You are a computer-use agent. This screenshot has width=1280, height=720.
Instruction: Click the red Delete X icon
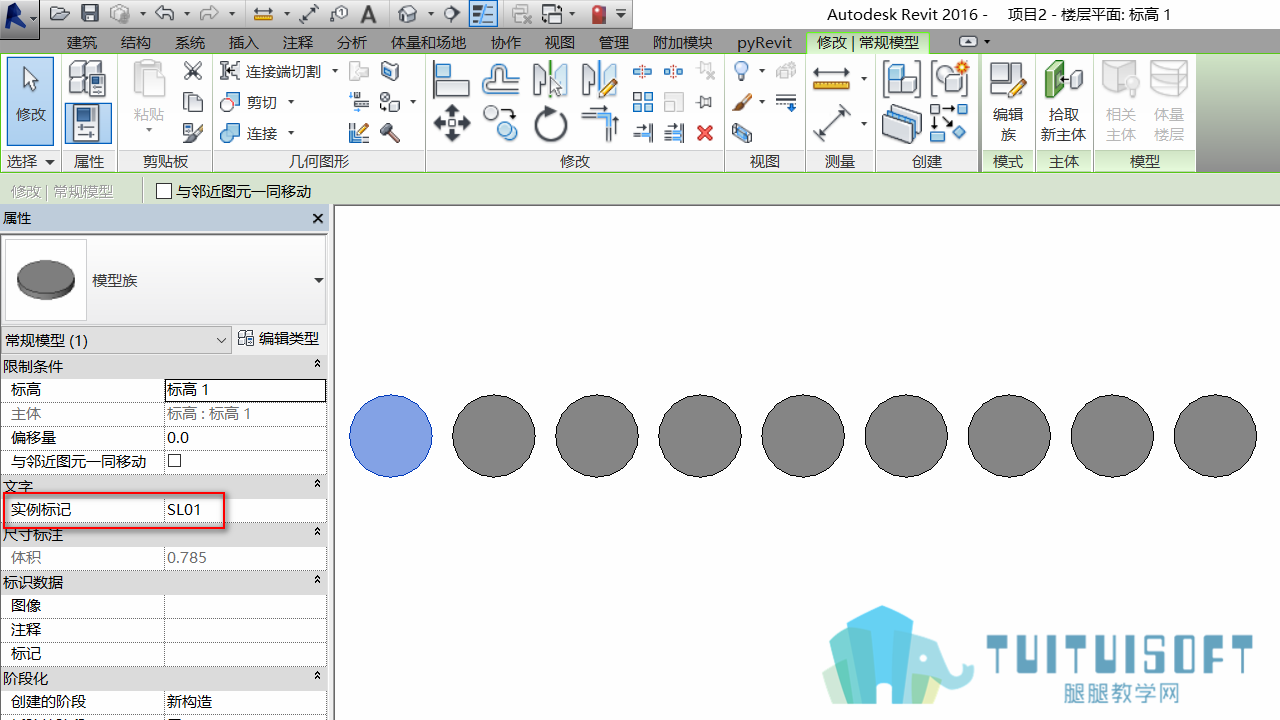(x=705, y=132)
